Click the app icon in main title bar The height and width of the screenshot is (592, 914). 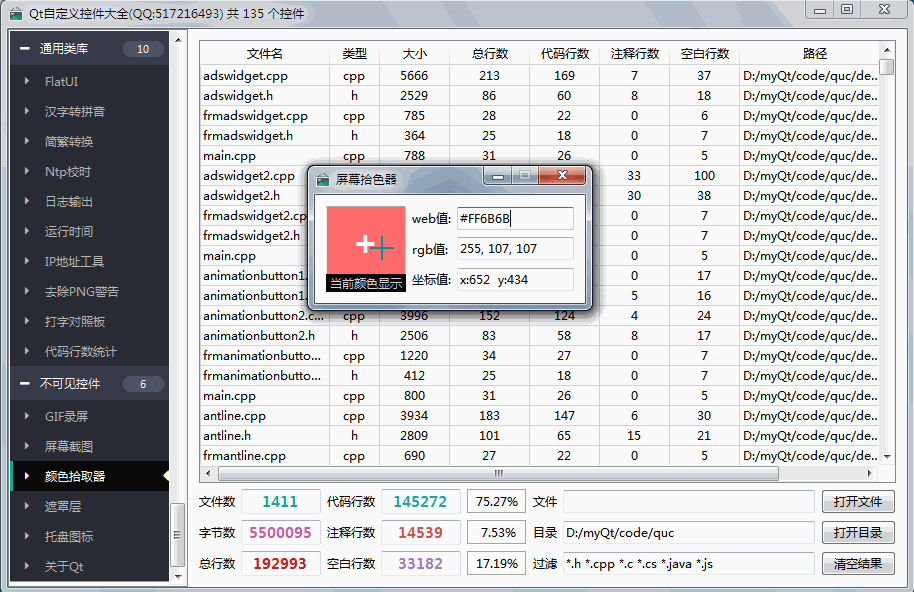coord(16,13)
